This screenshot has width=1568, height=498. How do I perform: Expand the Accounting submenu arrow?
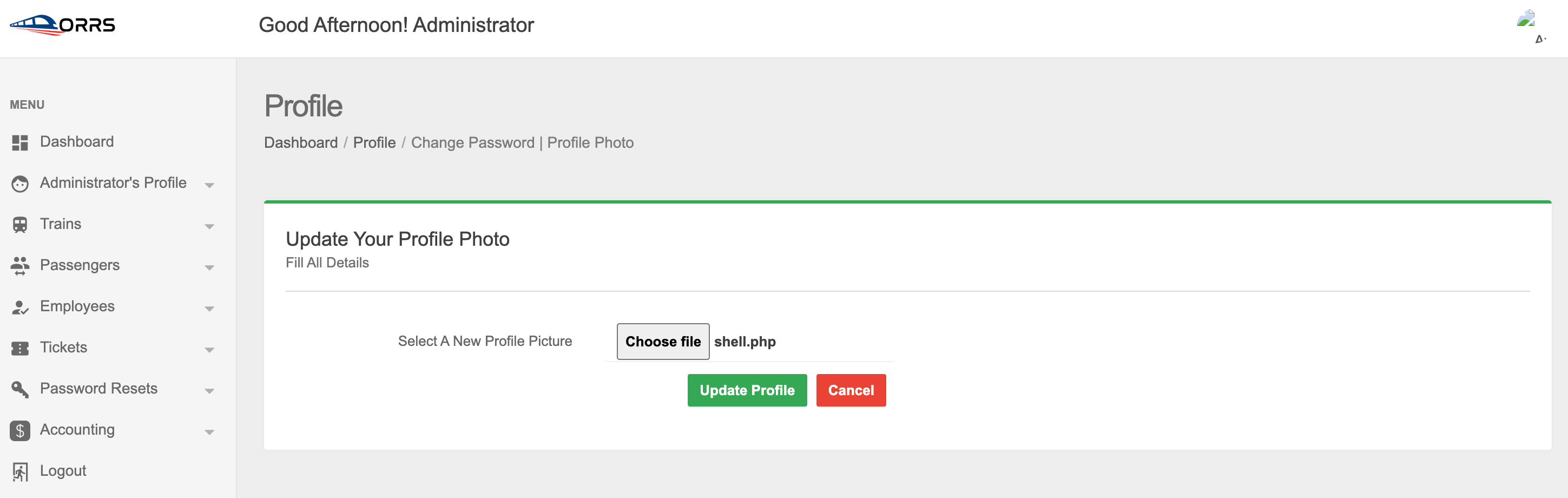[x=209, y=433]
